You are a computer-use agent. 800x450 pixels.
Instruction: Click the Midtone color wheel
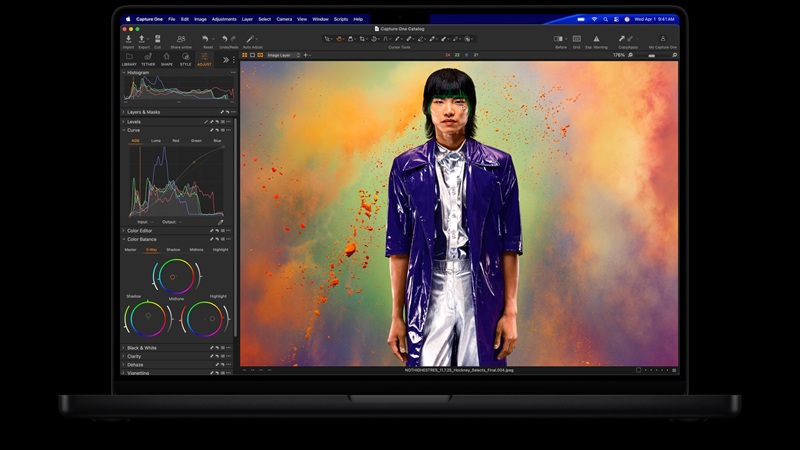coord(176,276)
